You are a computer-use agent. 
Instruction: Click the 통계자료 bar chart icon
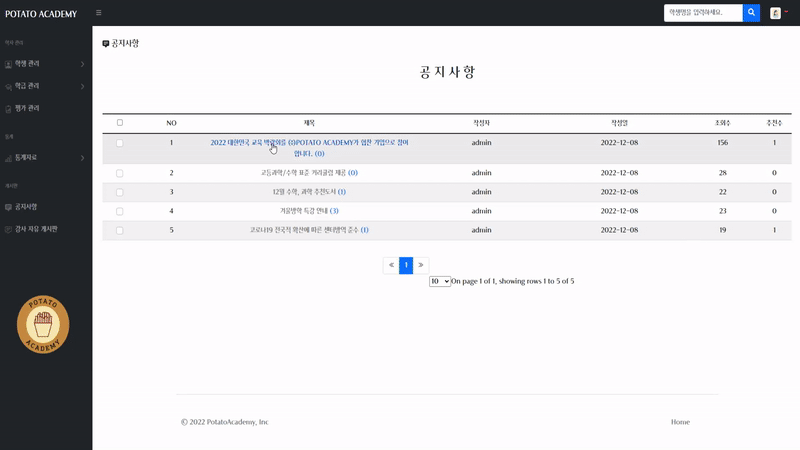(8, 159)
